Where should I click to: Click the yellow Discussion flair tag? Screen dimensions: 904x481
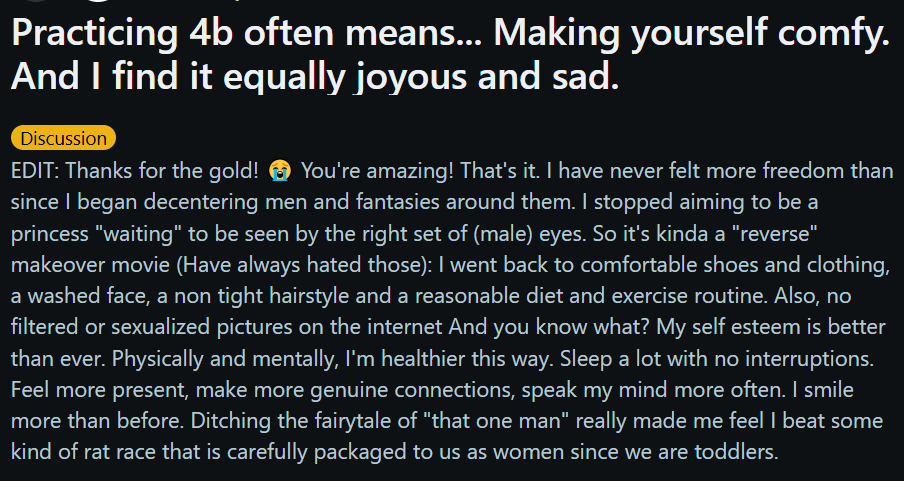(x=63, y=138)
